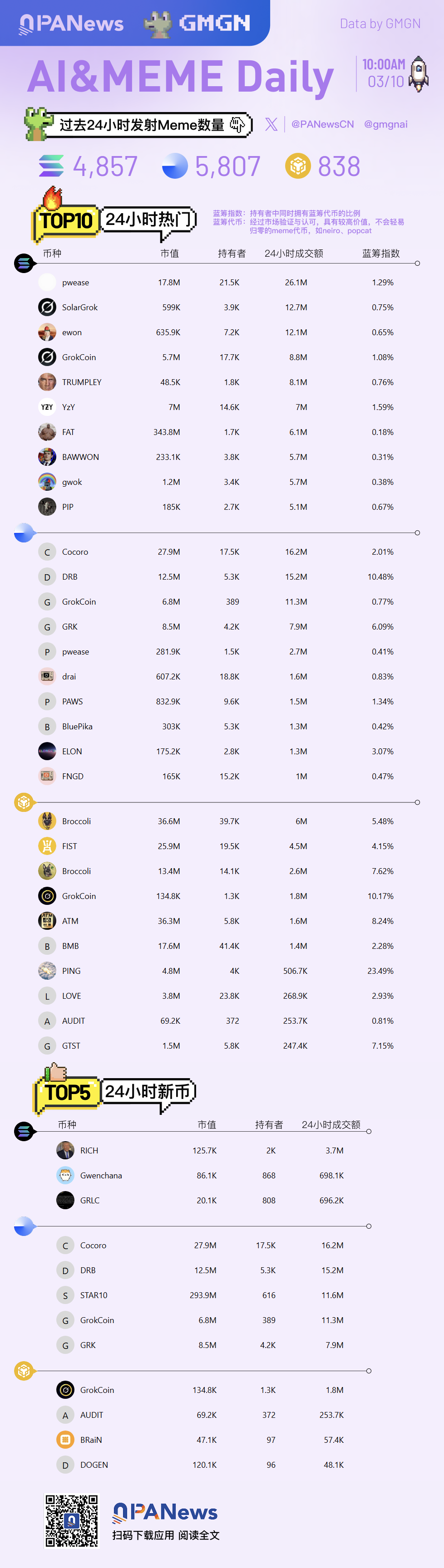This screenshot has height=1568, width=444.
Task: Click the pixel rocket icon at top
Action: 419,73
